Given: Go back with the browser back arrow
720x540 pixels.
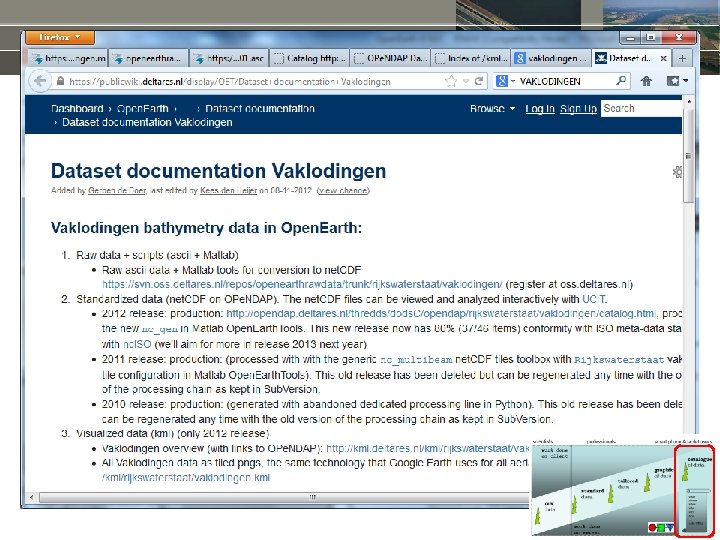Looking at the screenshot, I should tap(40, 81).
